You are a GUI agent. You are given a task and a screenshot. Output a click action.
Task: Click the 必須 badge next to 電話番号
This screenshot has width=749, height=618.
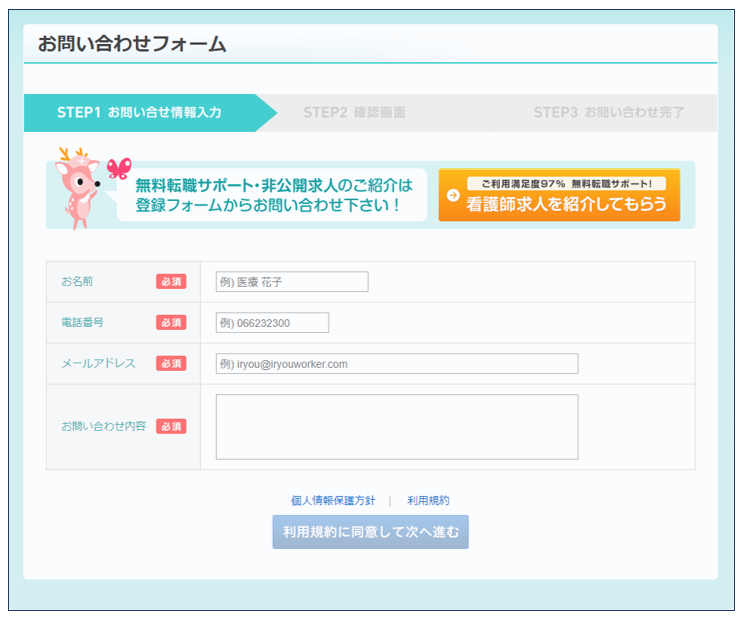coord(171,323)
